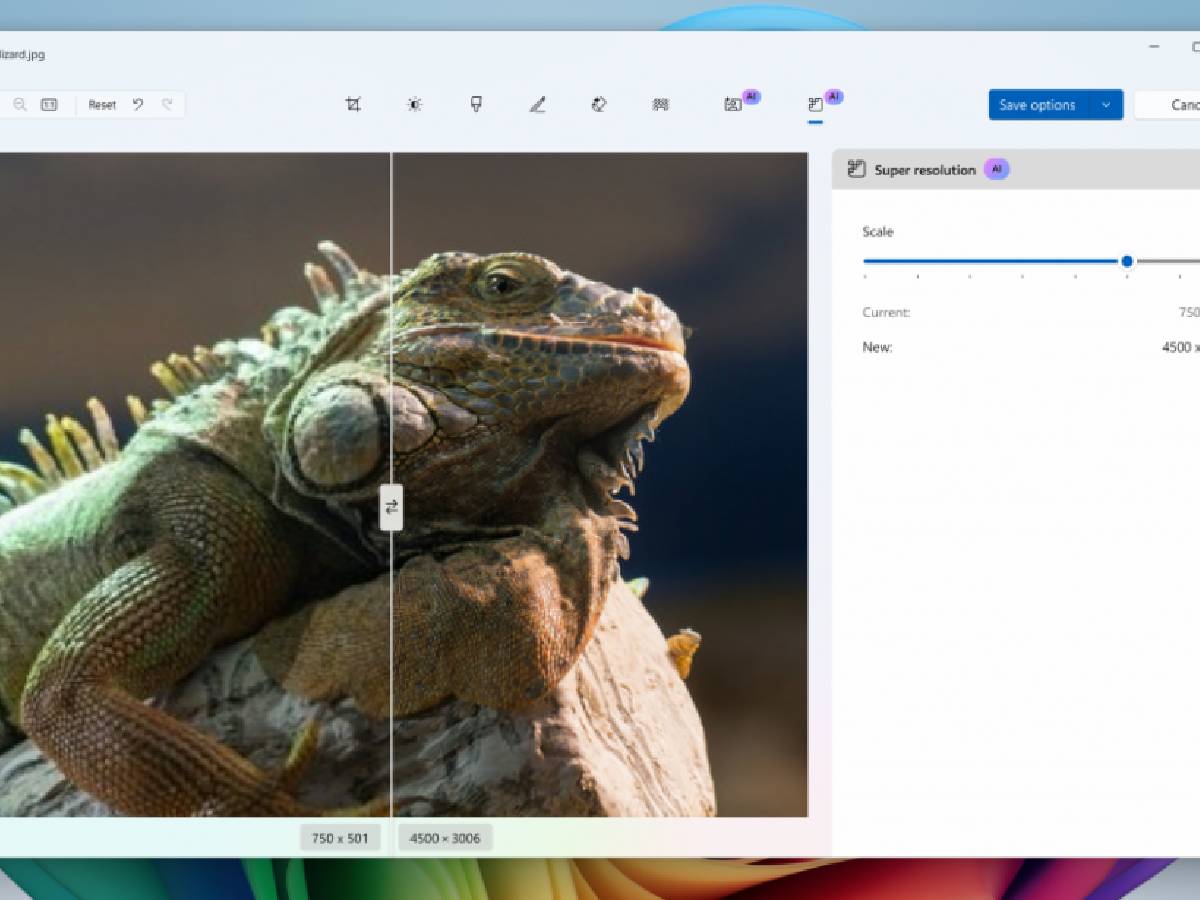Click the Scale slider handle
The width and height of the screenshot is (1200, 900).
(1127, 261)
